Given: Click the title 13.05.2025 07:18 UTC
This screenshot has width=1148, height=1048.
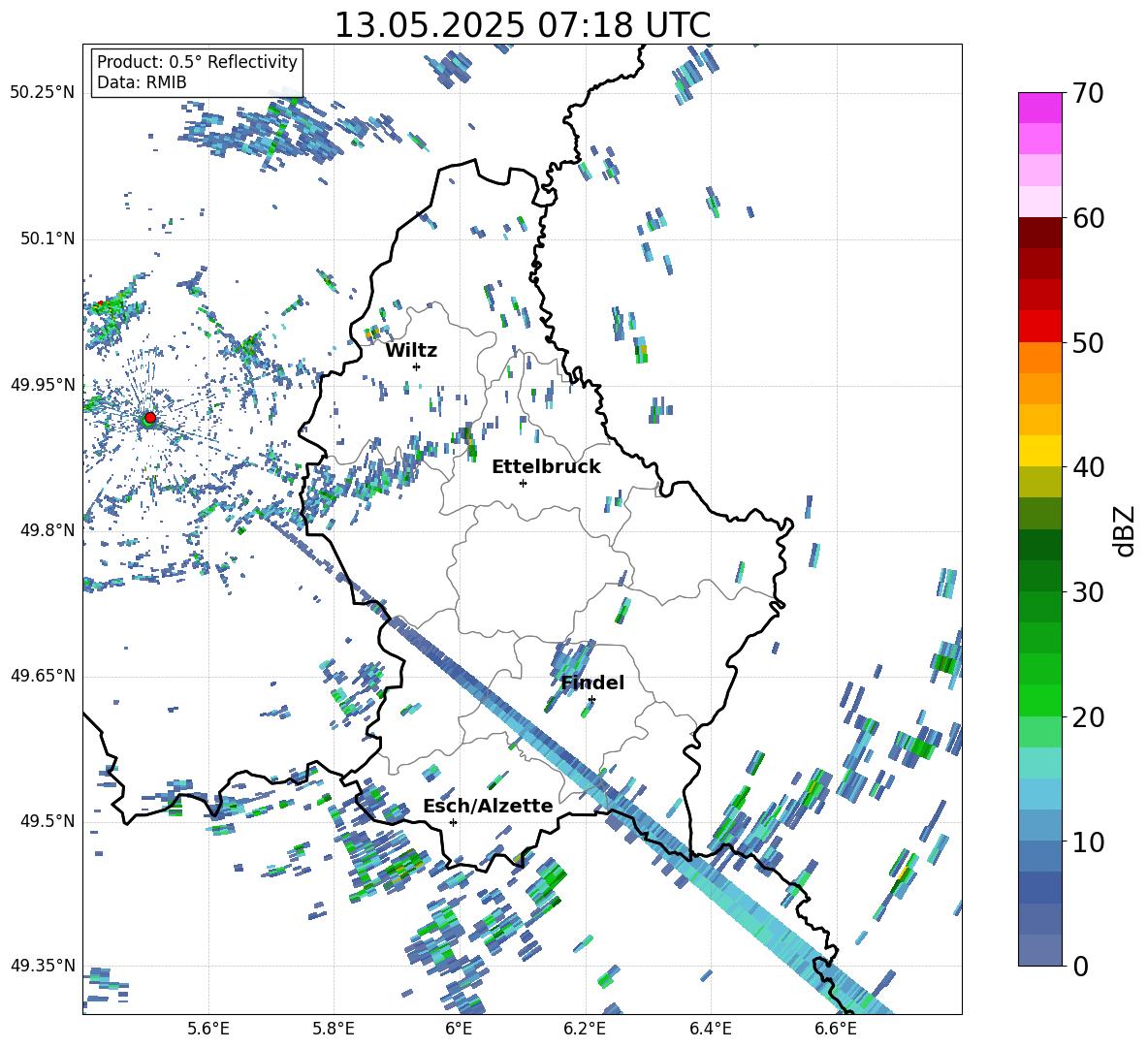Looking at the screenshot, I should click(523, 25).
